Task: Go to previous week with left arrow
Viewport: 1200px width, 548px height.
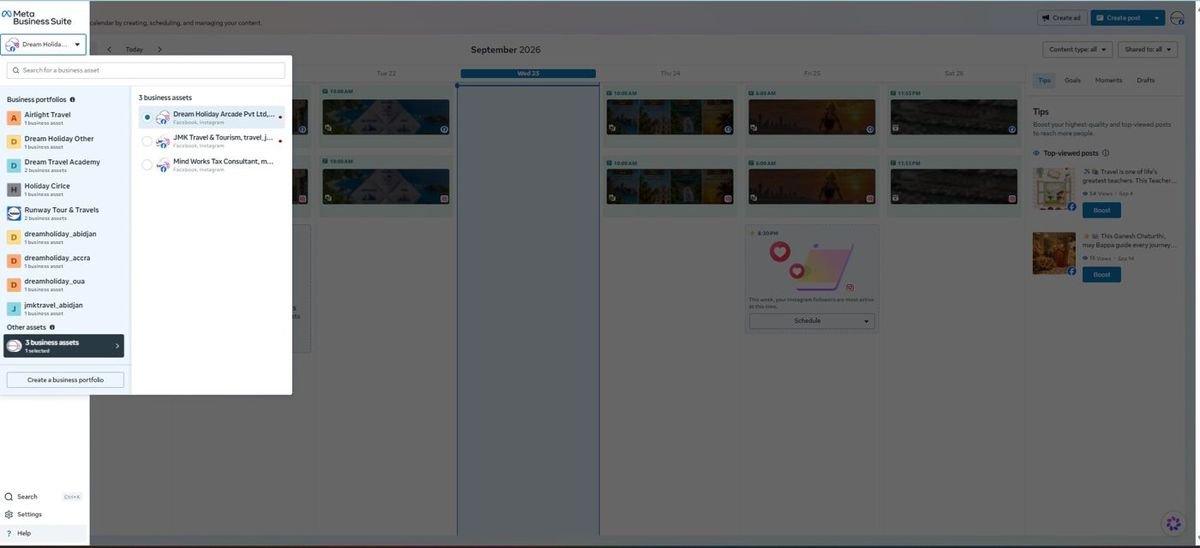Action: click(109, 49)
